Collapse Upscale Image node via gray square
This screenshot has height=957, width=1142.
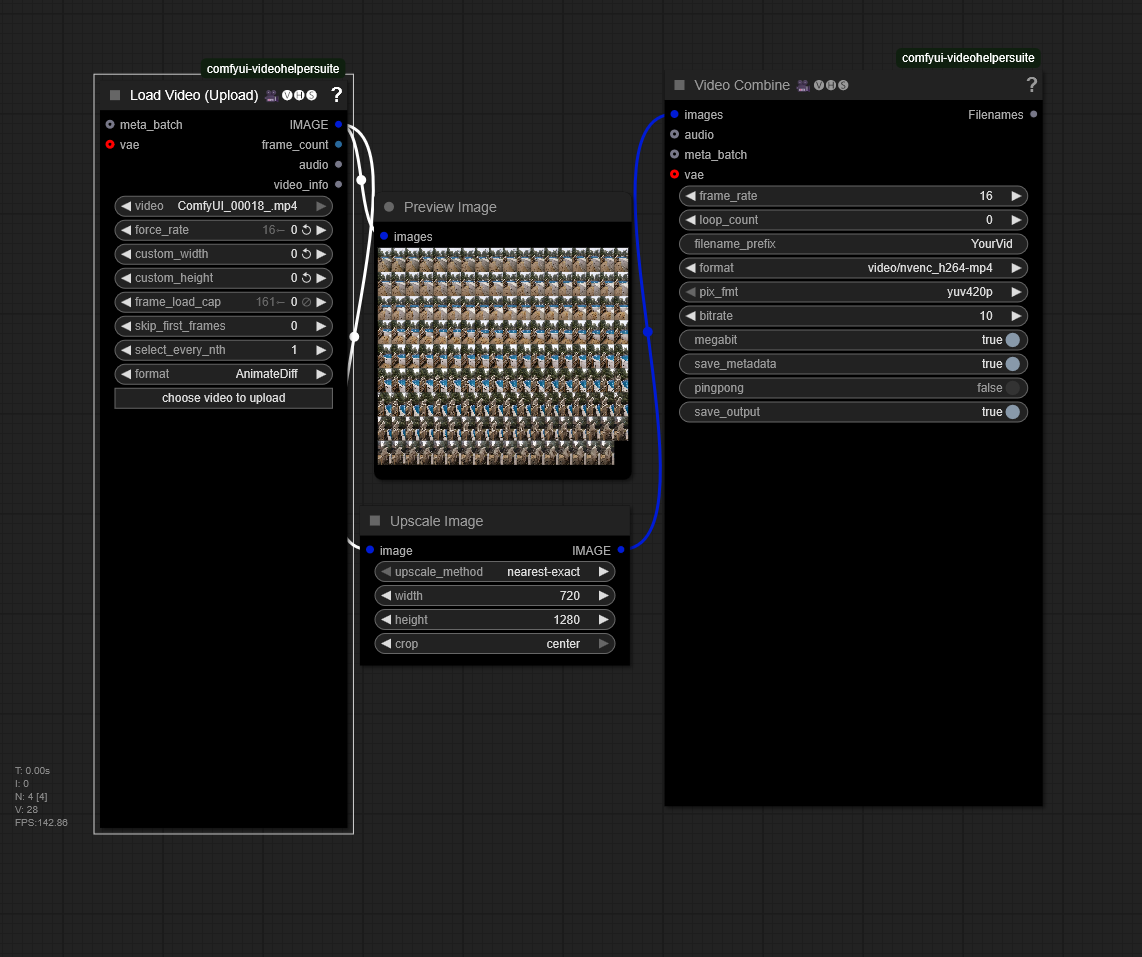[x=375, y=521]
